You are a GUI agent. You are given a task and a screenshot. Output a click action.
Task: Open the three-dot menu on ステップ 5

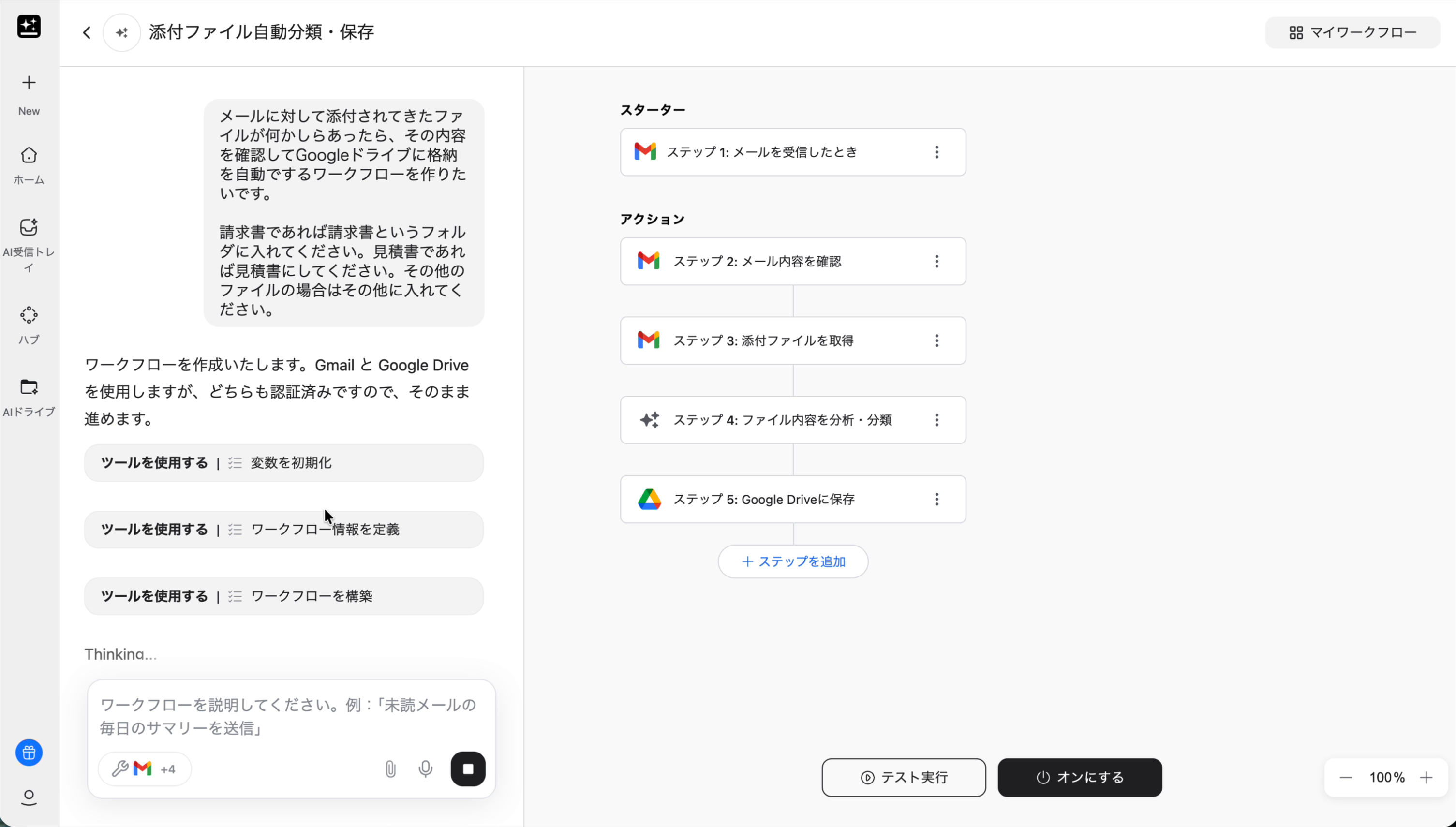(x=937, y=499)
